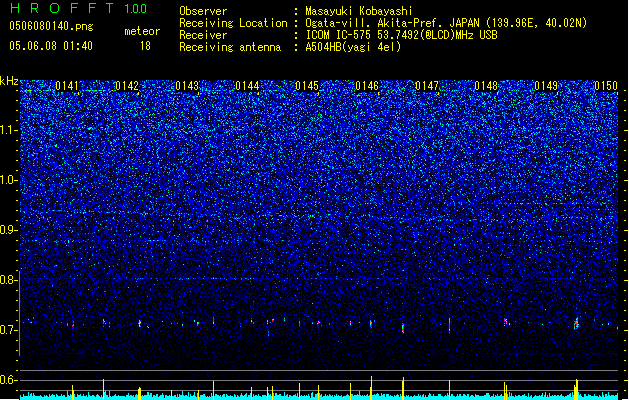
Task: Click the "Observer" field label
Action: tap(203, 11)
